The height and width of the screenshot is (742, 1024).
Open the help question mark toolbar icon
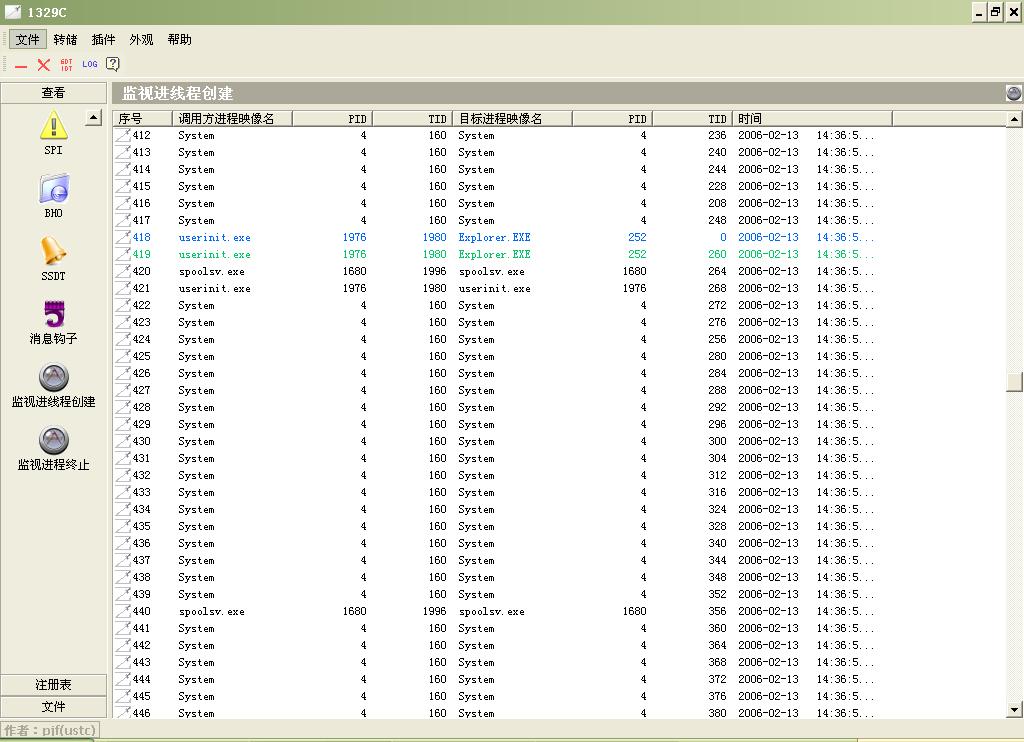tap(113, 64)
